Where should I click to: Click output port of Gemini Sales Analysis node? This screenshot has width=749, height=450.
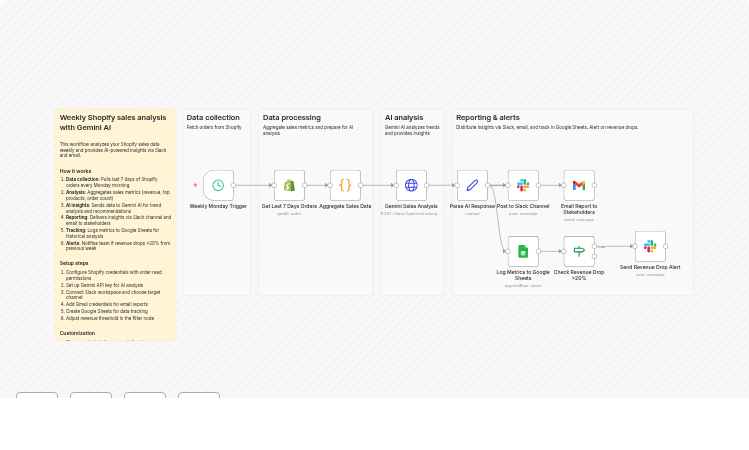pos(427,185)
